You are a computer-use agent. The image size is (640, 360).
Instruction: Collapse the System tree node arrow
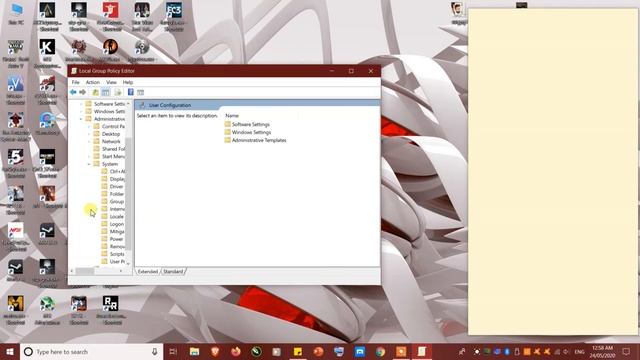coord(89,164)
